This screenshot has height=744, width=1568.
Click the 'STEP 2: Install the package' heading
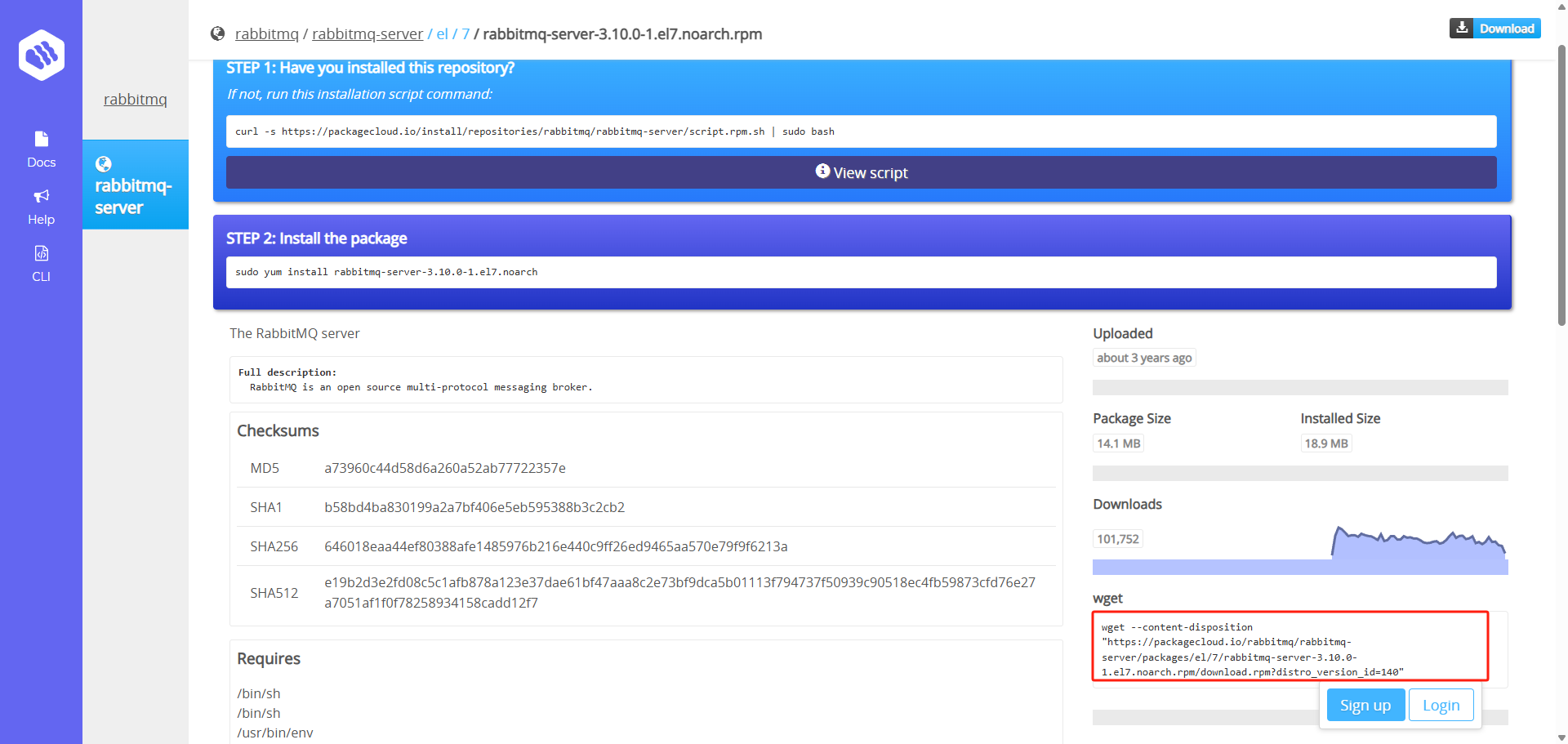point(317,238)
